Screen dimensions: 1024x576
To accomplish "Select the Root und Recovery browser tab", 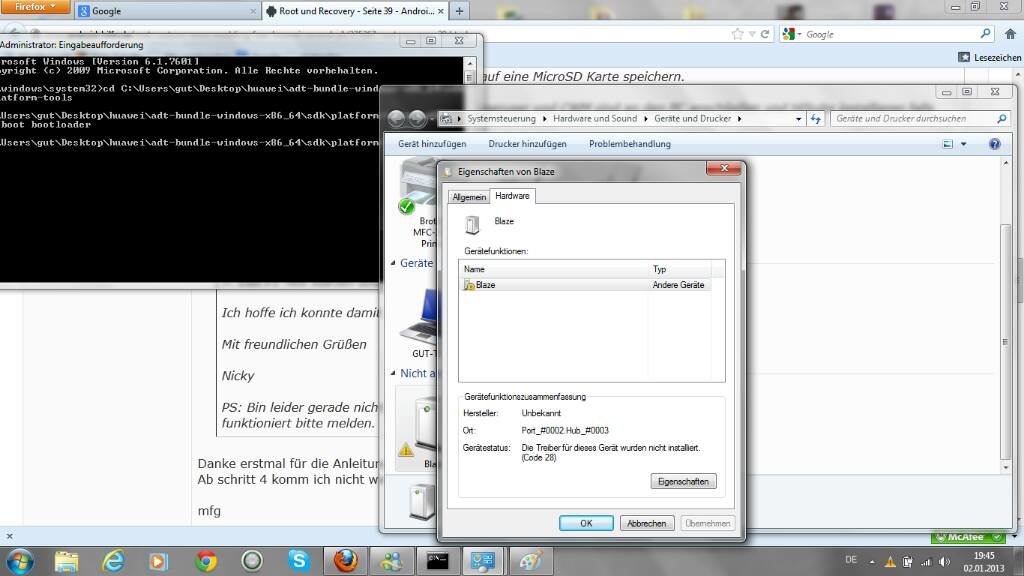I will point(355,11).
